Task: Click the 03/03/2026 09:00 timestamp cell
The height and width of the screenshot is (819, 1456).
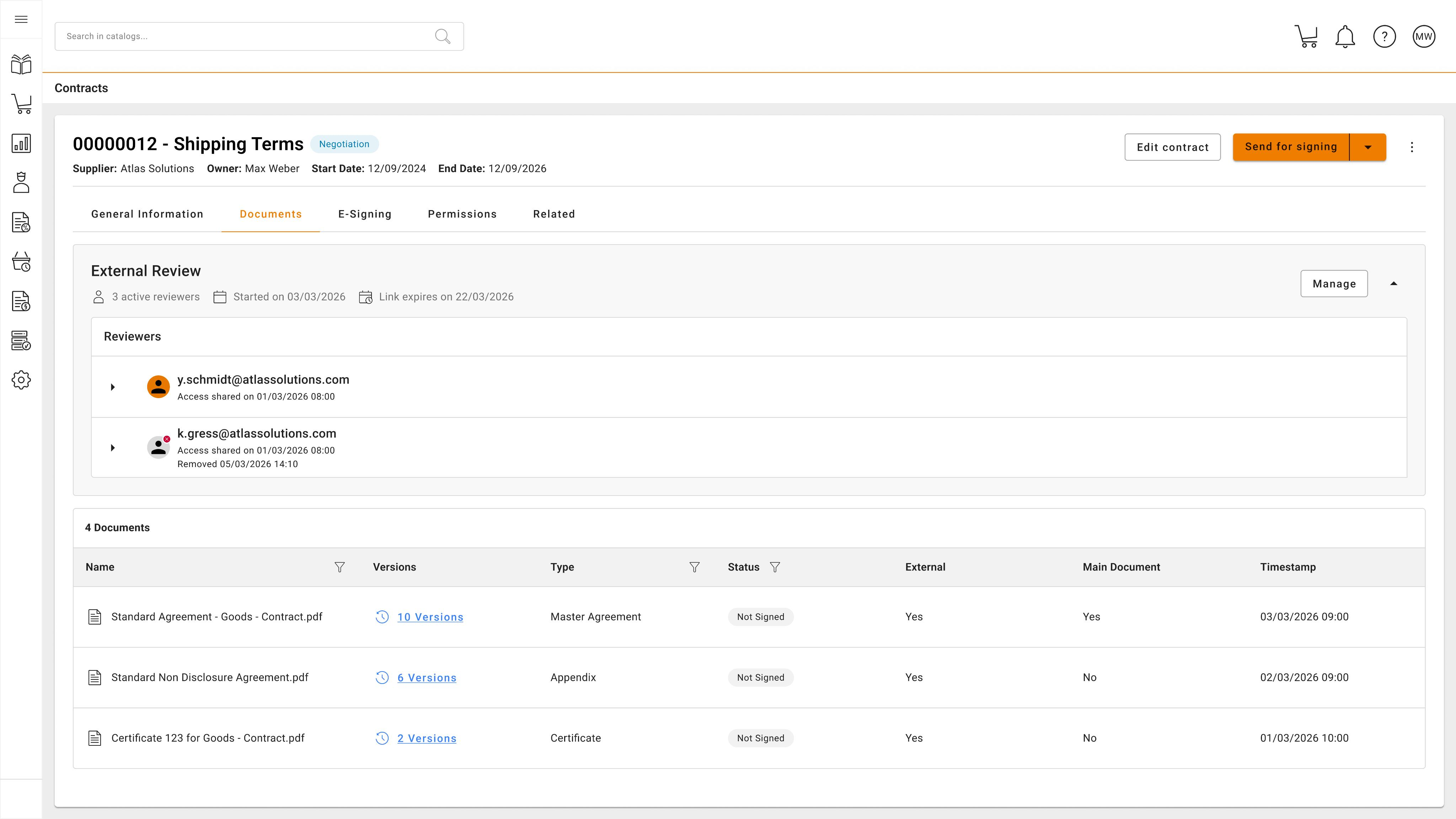Action: [x=1304, y=617]
